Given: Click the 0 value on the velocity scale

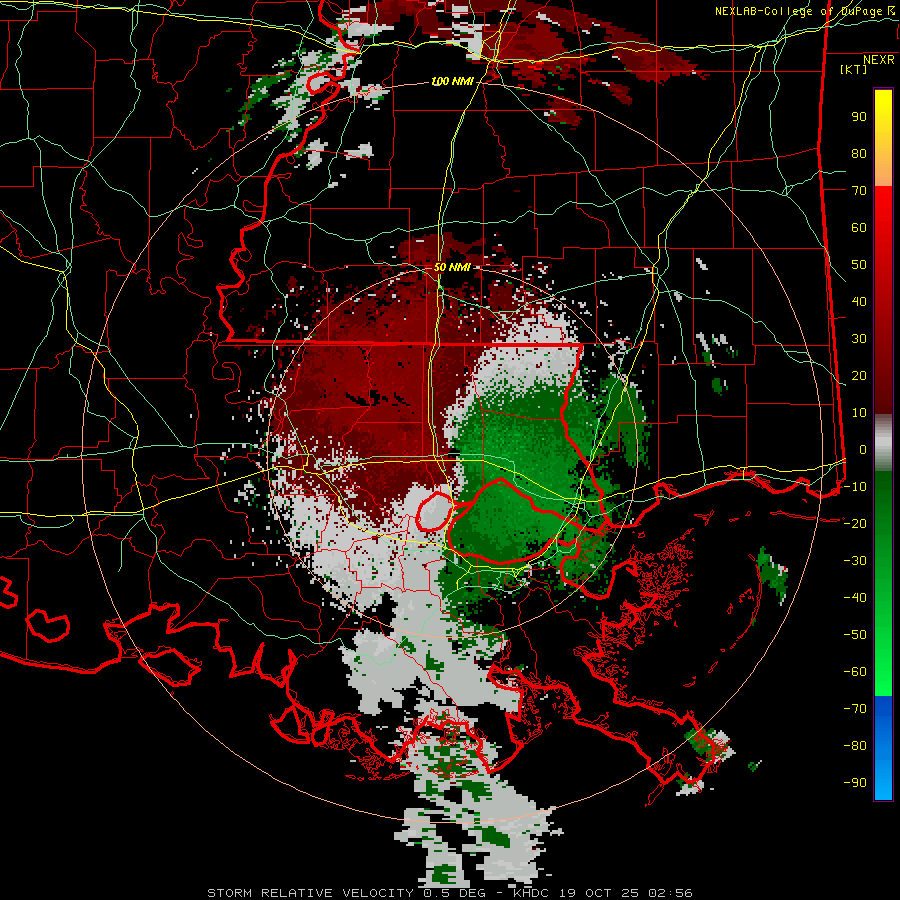Looking at the screenshot, I should [863, 449].
